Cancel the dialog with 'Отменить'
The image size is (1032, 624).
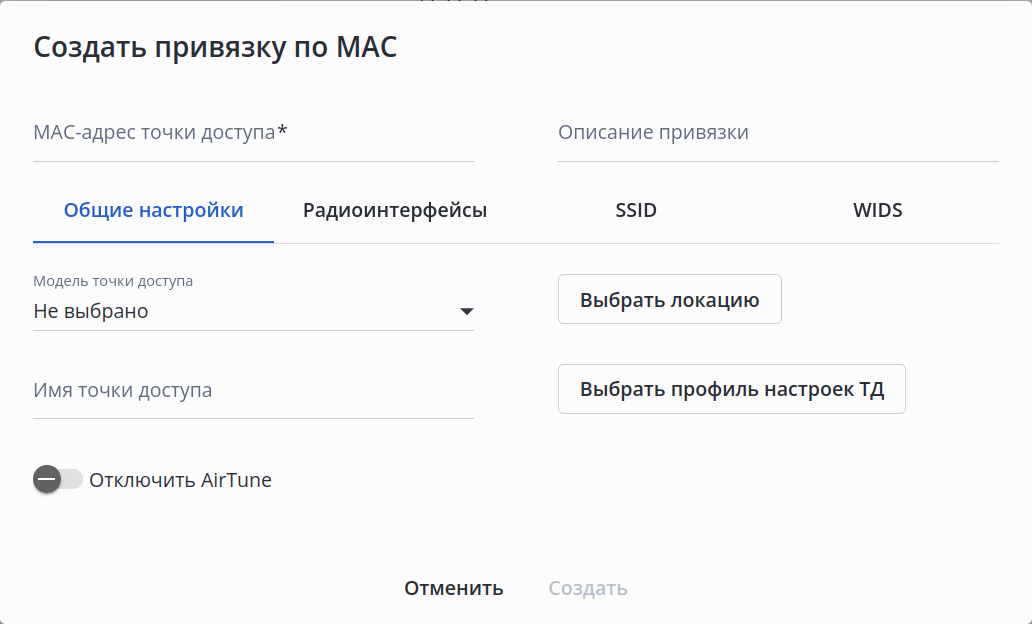(x=453, y=588)
